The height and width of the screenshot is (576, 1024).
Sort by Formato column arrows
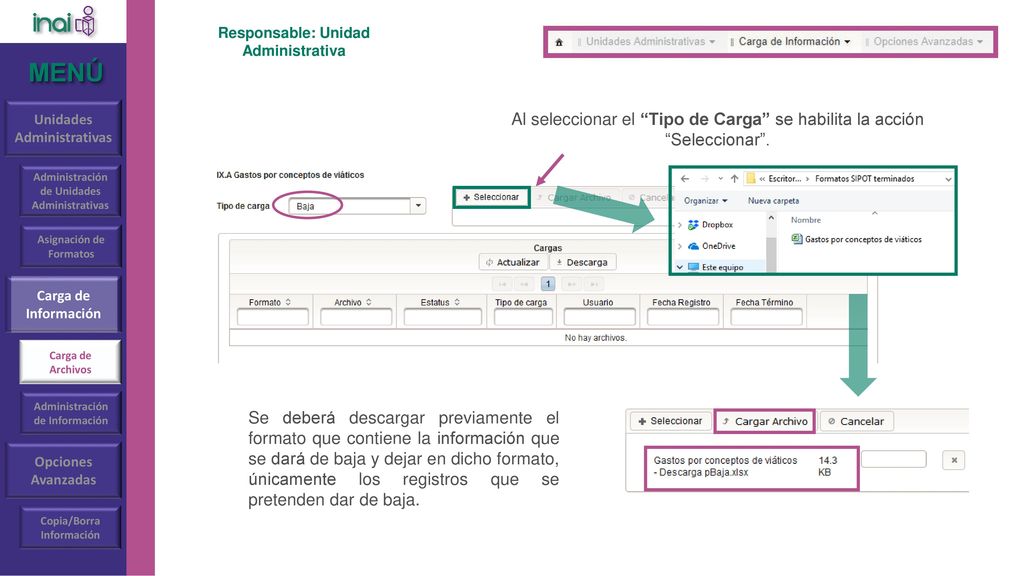(288, 302)
